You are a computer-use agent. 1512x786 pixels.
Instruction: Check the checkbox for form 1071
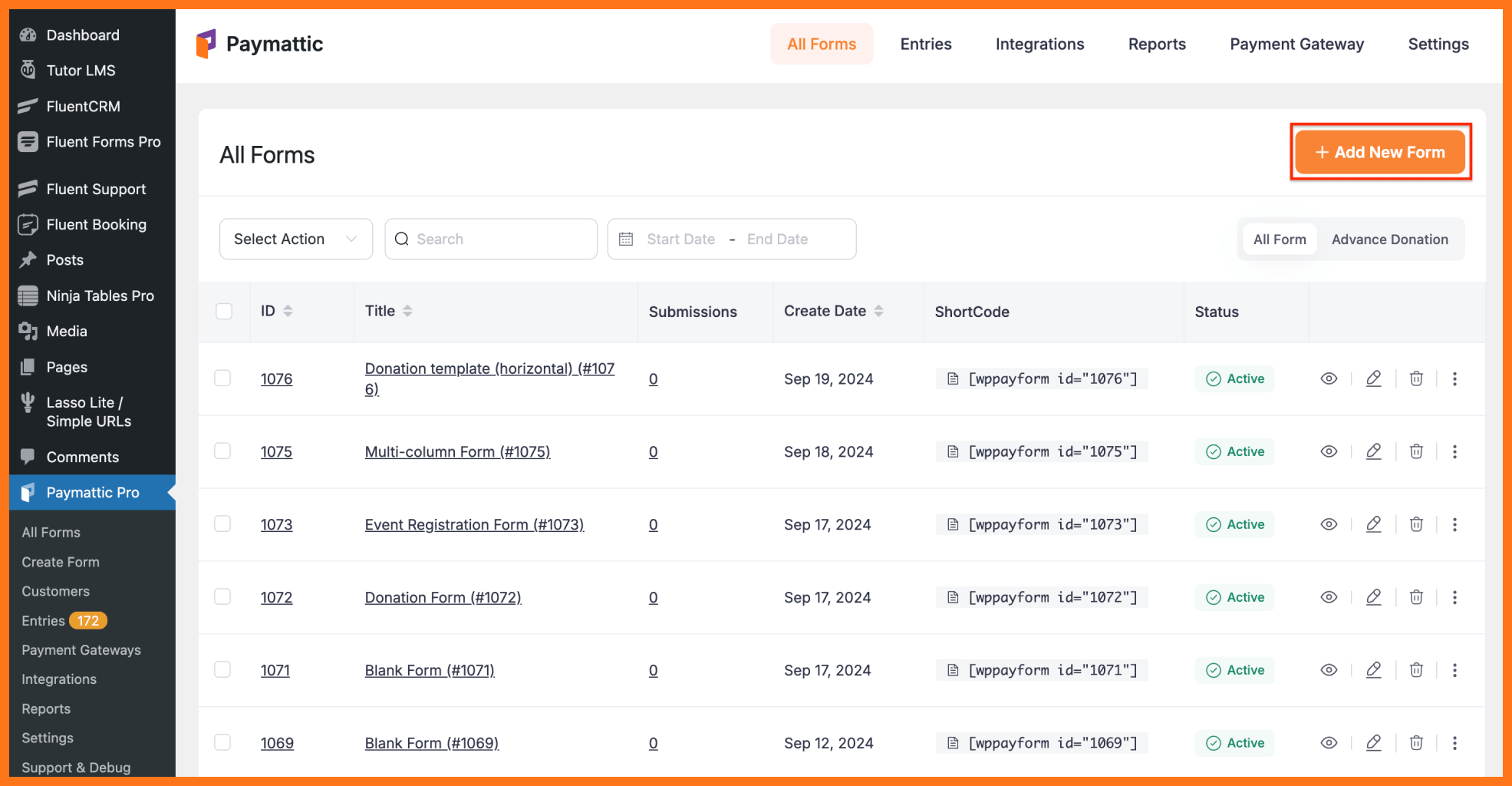pos(222,669)
